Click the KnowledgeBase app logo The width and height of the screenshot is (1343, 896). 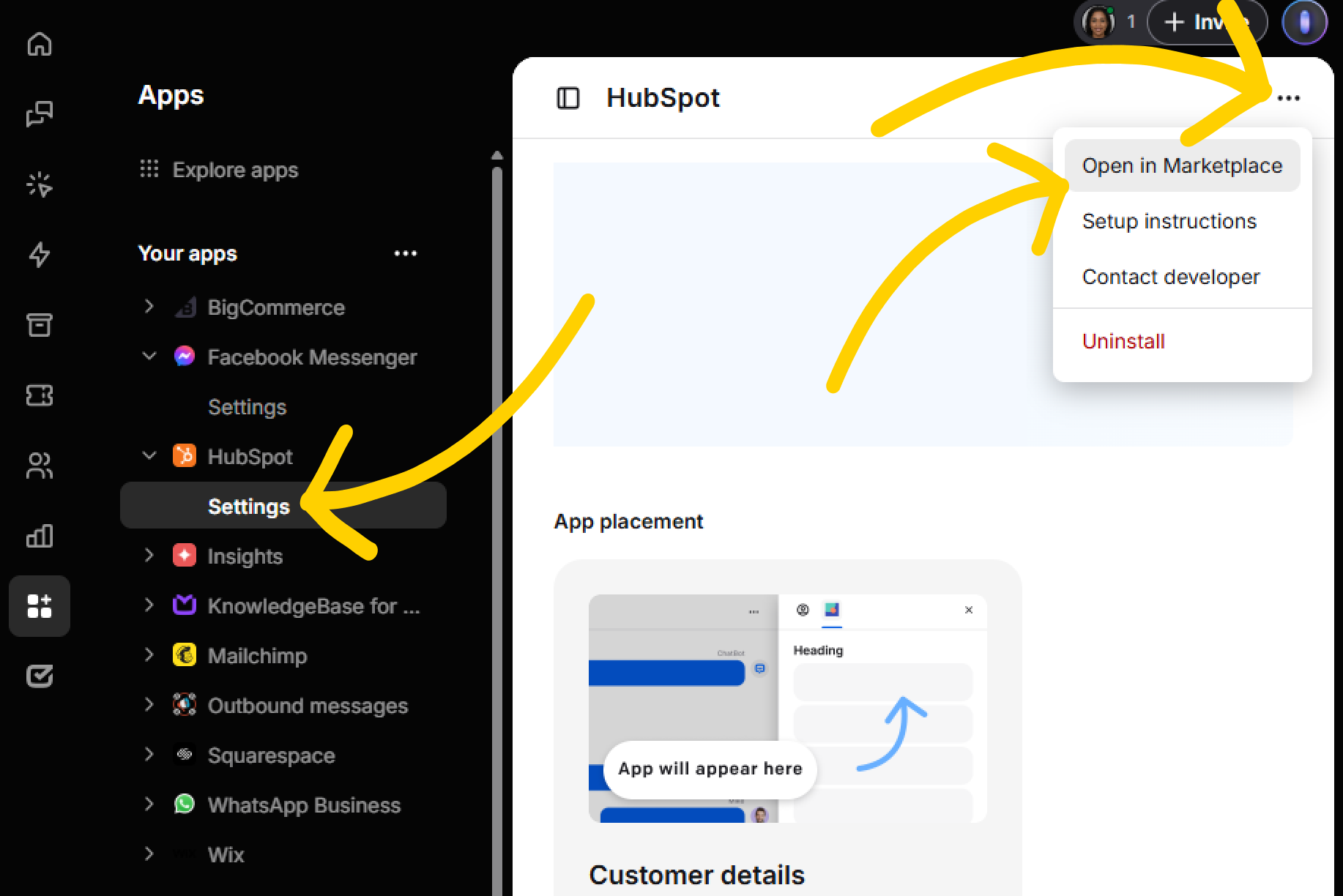185,605
